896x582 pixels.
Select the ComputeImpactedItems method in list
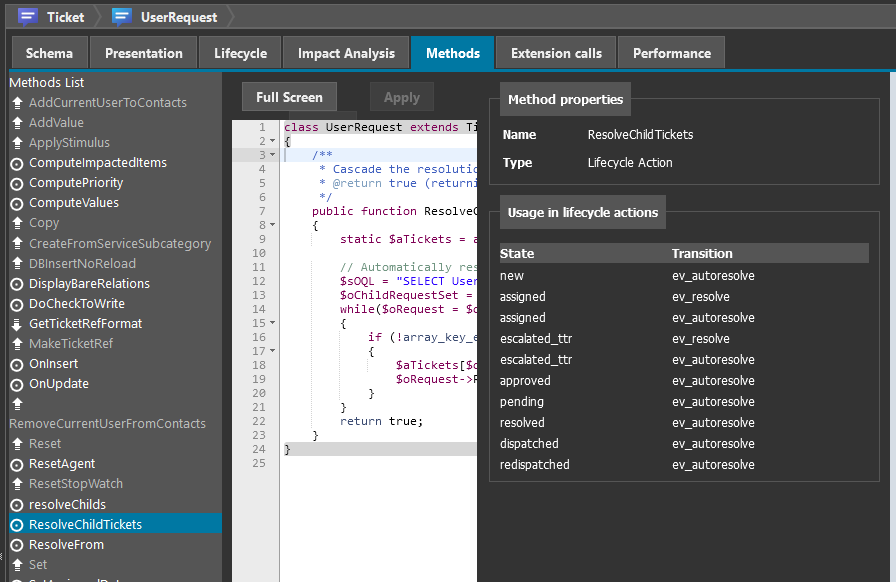[98, 163]
